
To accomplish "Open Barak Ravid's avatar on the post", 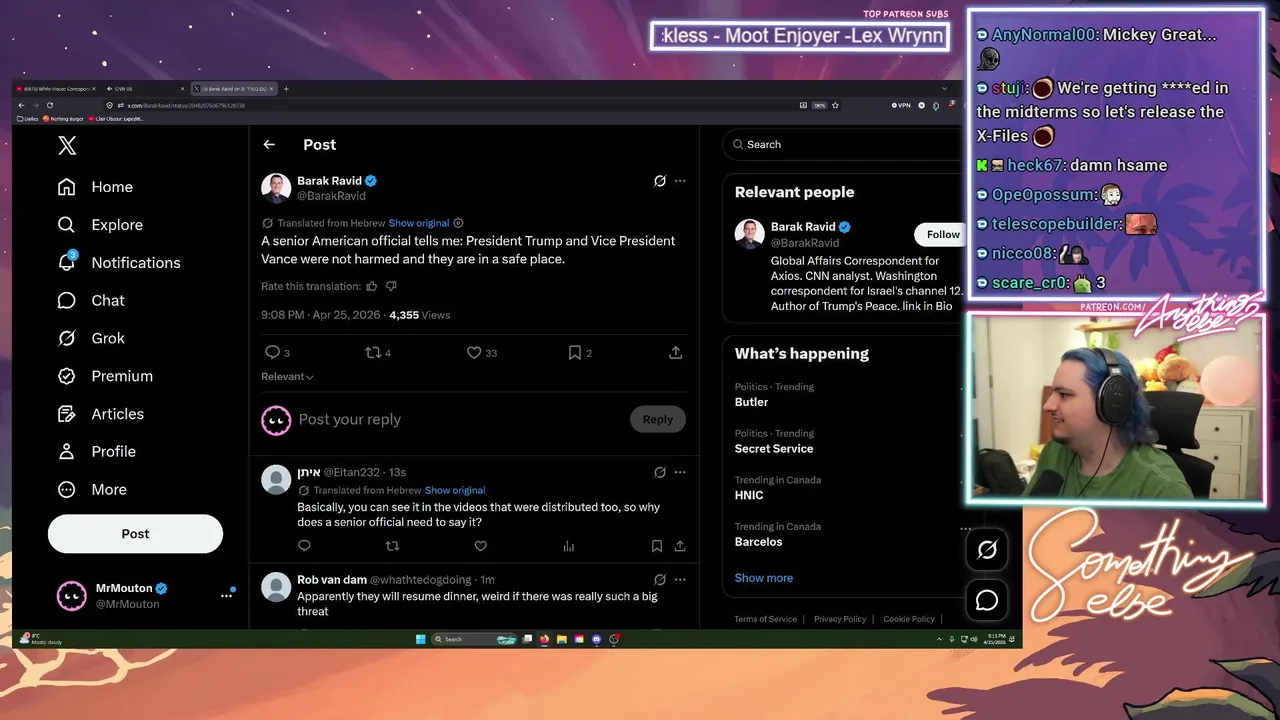I will pyautogui.click(x=276, y=188).
